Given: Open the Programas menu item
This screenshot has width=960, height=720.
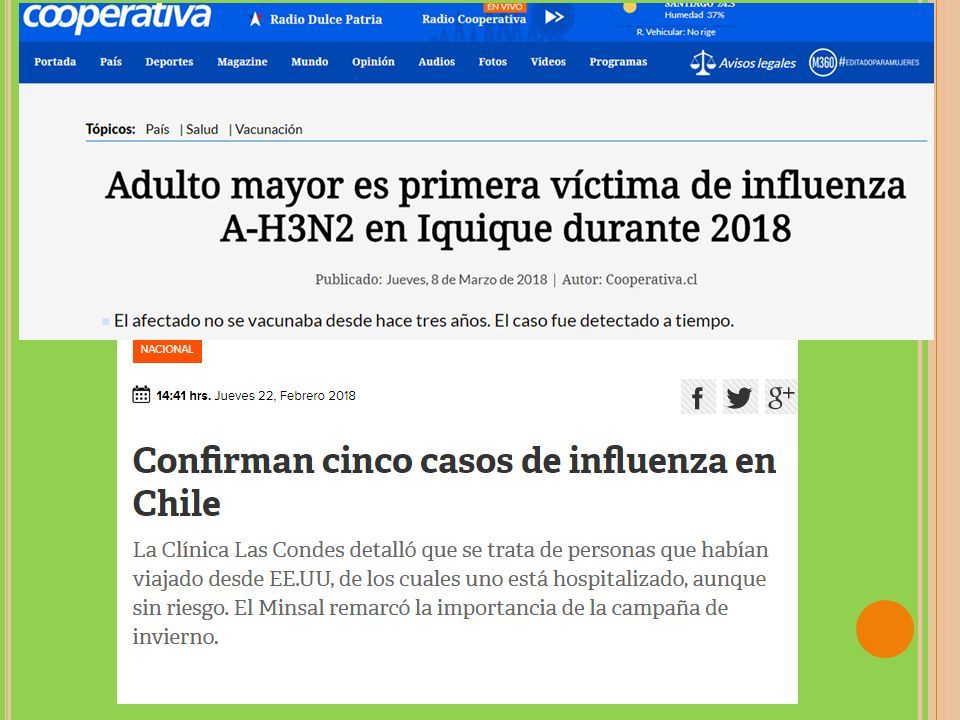Looking at the screenshot, I should click(618, 62).
